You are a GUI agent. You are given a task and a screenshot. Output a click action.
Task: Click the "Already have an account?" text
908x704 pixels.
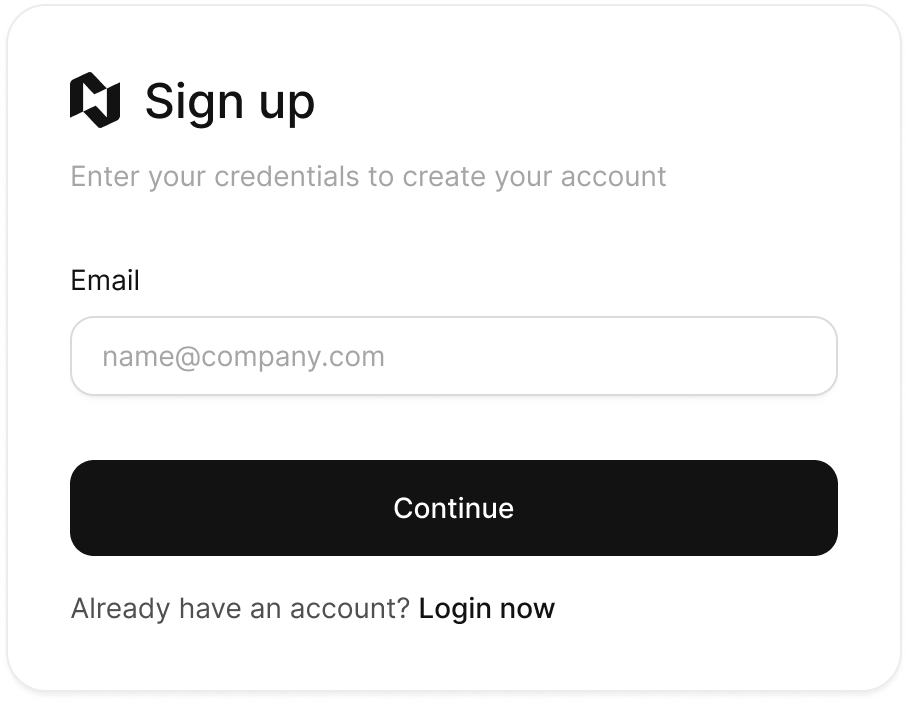click(240, 608)
